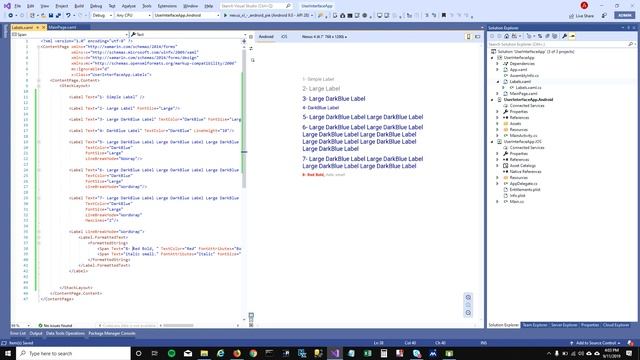
Task: Click the send feedback icon near ADMIN
Action: (604, 16)
